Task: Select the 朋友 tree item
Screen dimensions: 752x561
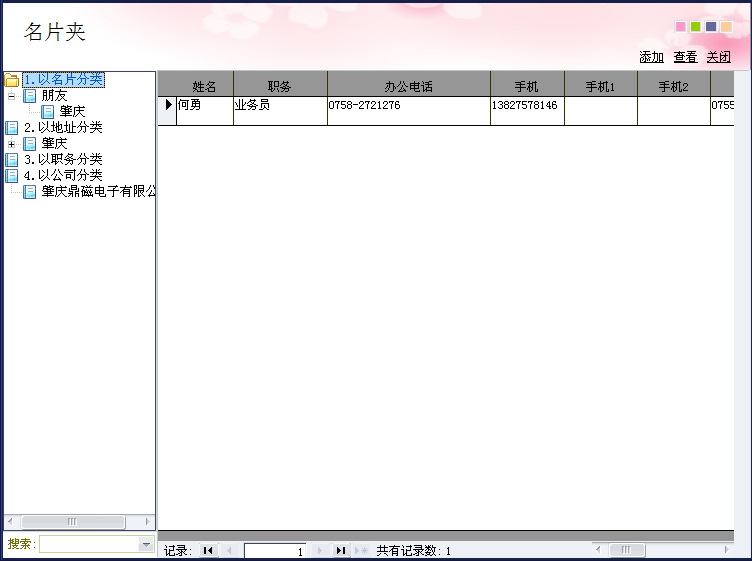Action: click(x=54, y=96)
